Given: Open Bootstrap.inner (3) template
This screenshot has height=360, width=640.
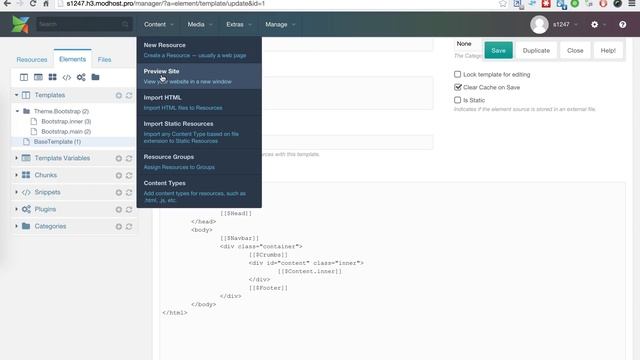Looking at the screenshot, I should pyautogui.click(x=66, y=121).
